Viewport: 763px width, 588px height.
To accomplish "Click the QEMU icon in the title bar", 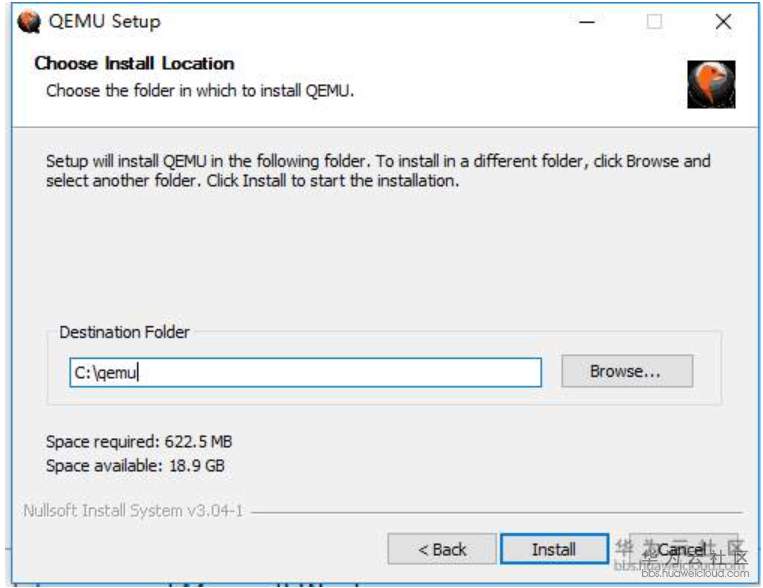I will (x=30, y=21).
